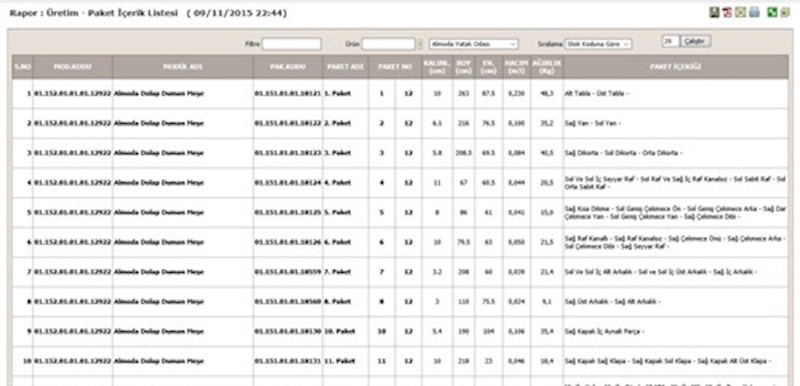Click the save report icon

pos(715,13)
